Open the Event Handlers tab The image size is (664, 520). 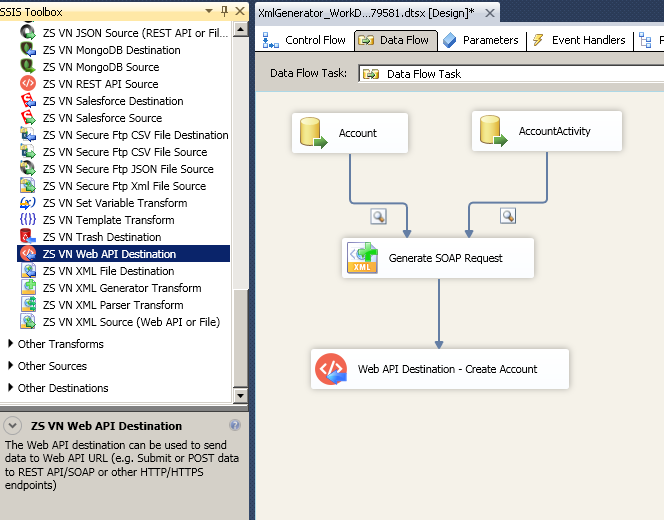coord(579,40)
